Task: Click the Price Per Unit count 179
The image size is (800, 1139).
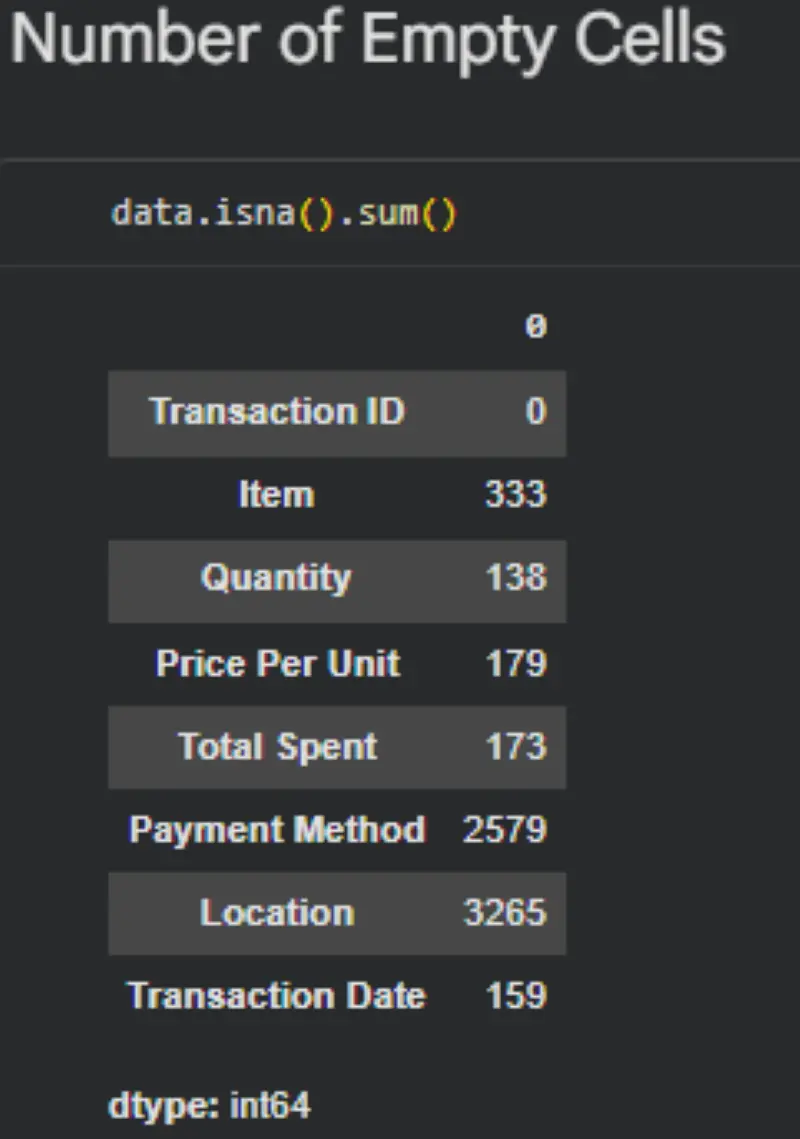Action: [x=516, y=664]
